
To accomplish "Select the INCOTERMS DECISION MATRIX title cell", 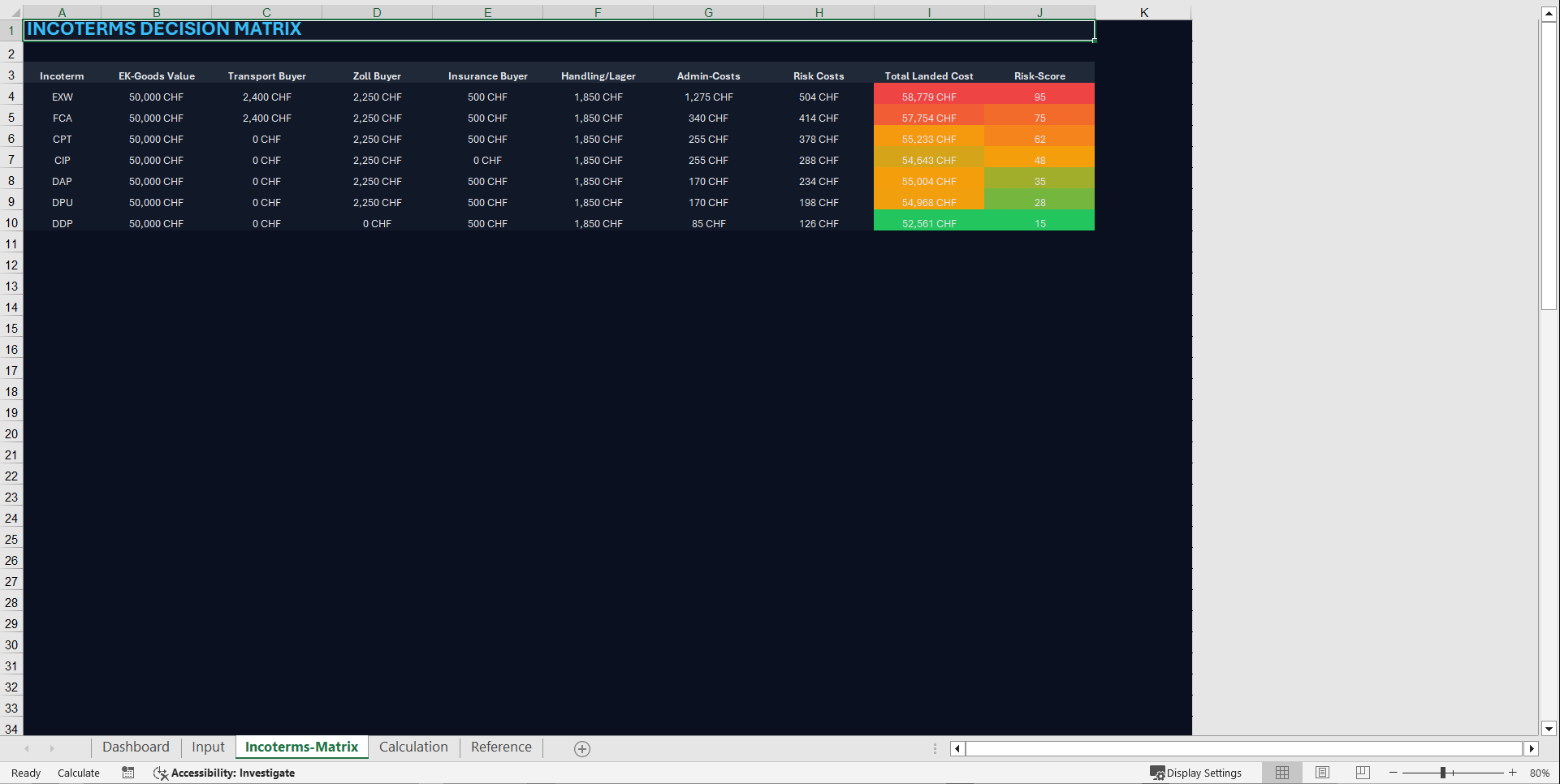I will pyautogui.click(x=559, y=30).
